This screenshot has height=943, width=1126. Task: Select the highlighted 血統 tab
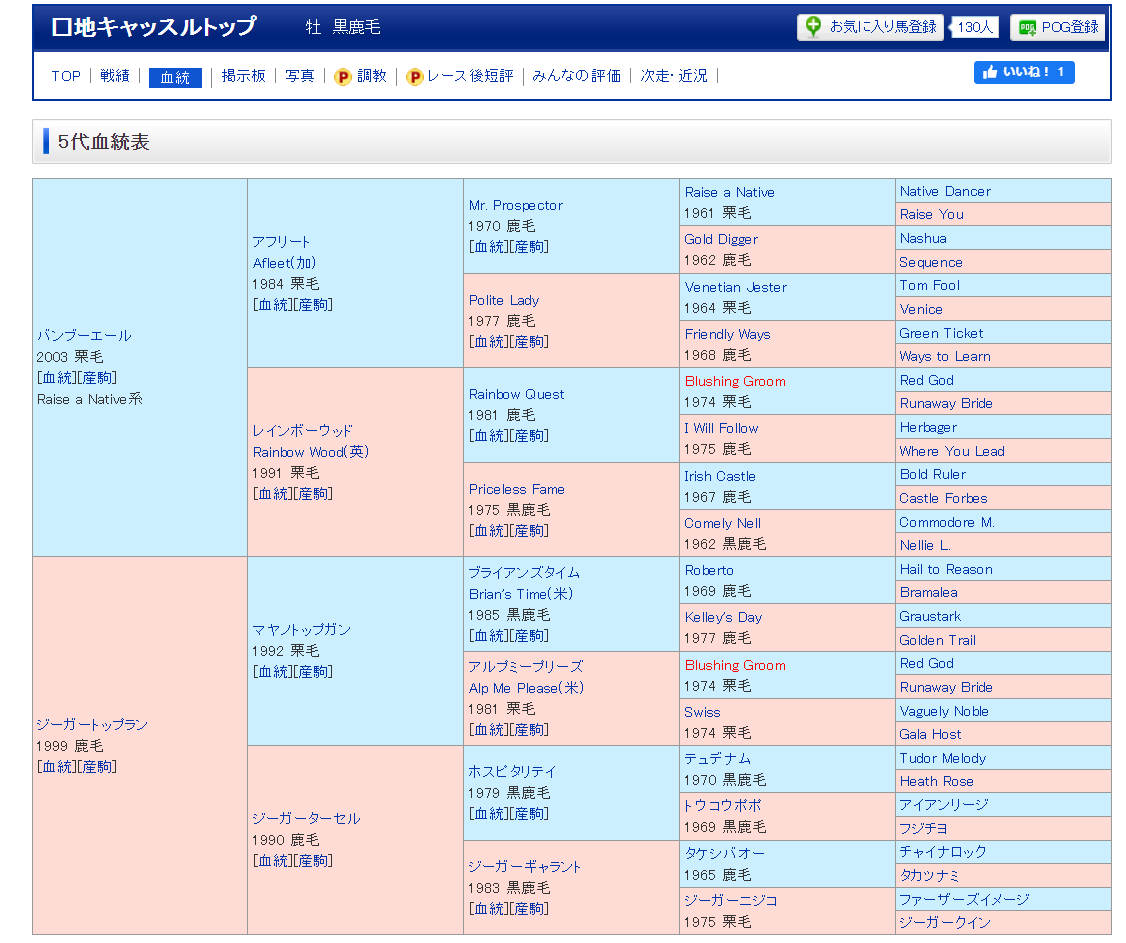(175, 77)
